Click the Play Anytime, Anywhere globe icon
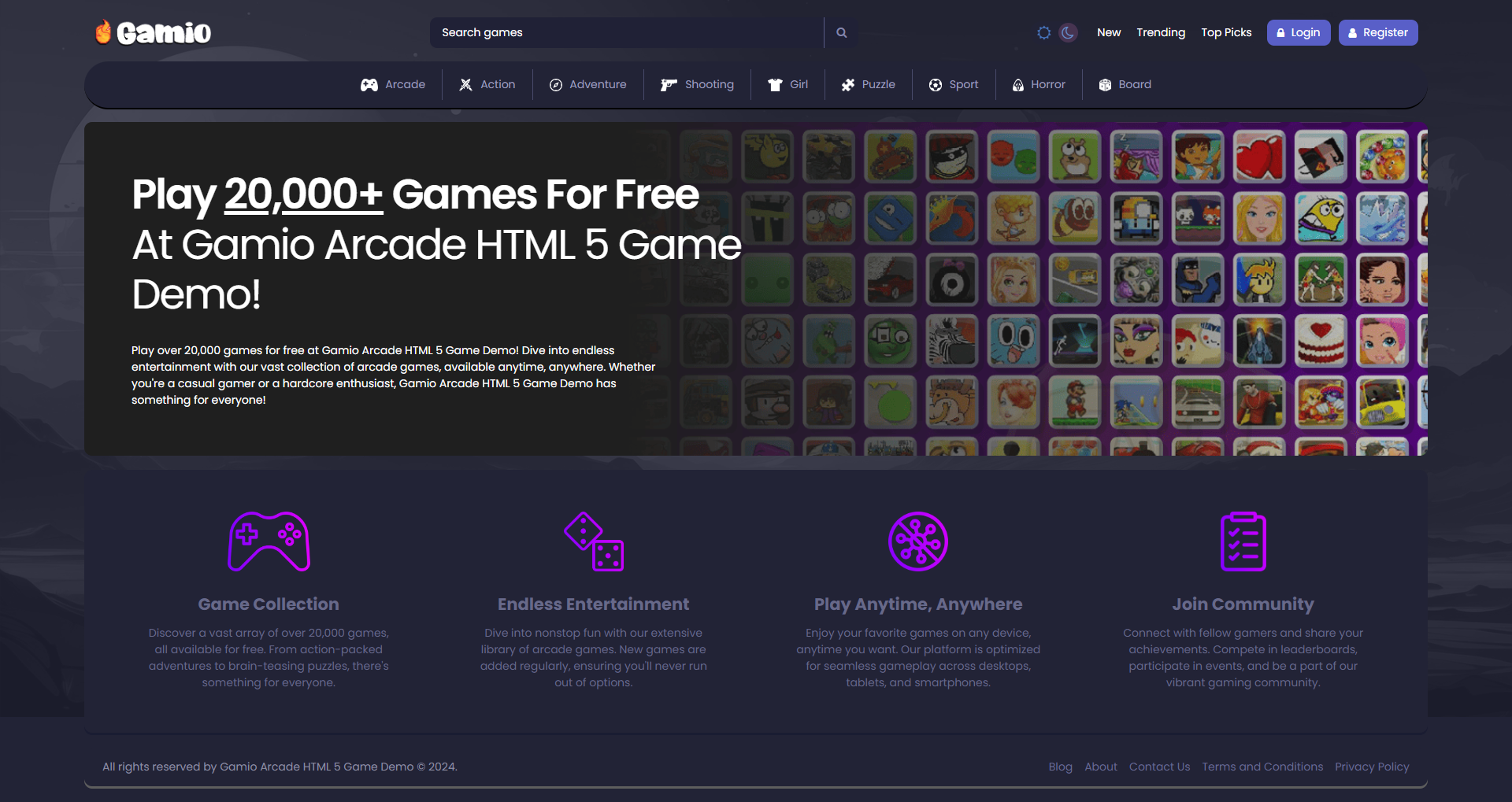Viewport: 1512px width, 802px height. tap(918, 541)
